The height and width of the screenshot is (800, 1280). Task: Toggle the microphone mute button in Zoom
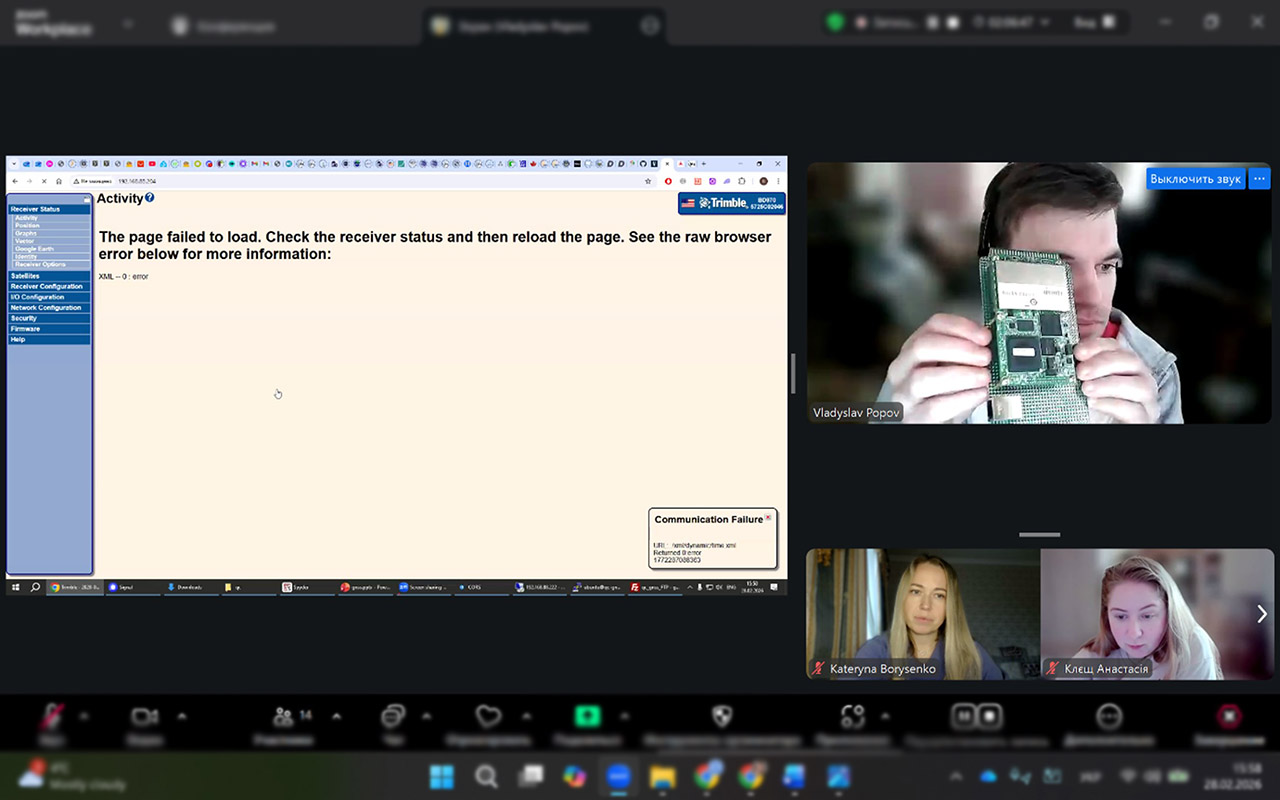coord(51,716)
